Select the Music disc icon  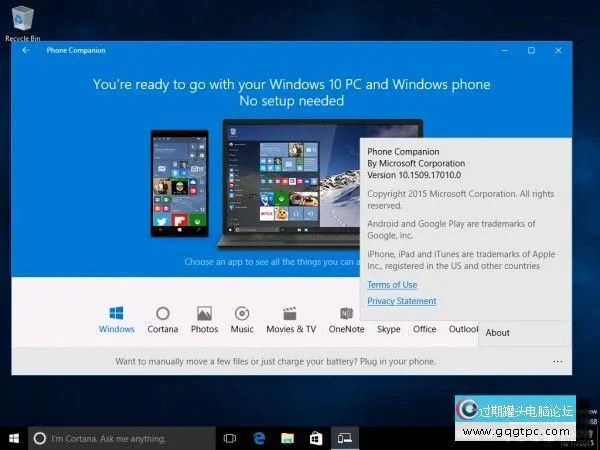coord(242,313)
